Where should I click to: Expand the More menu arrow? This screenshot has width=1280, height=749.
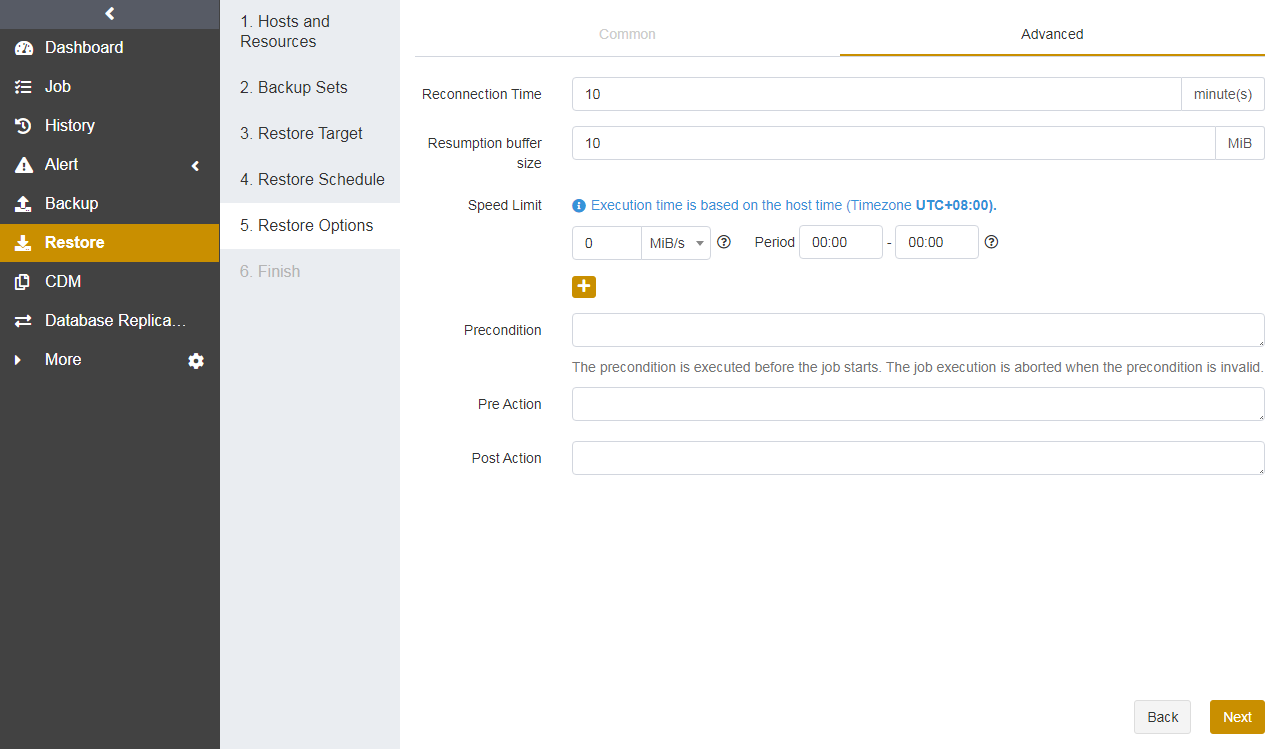[17, 360]
